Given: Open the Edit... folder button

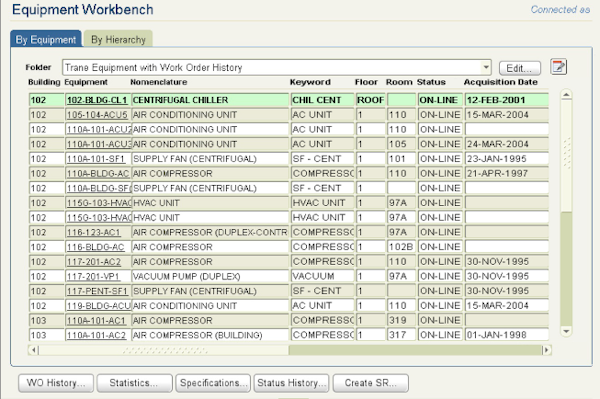Looking at the screenshot, I should (x=520, y=68).
